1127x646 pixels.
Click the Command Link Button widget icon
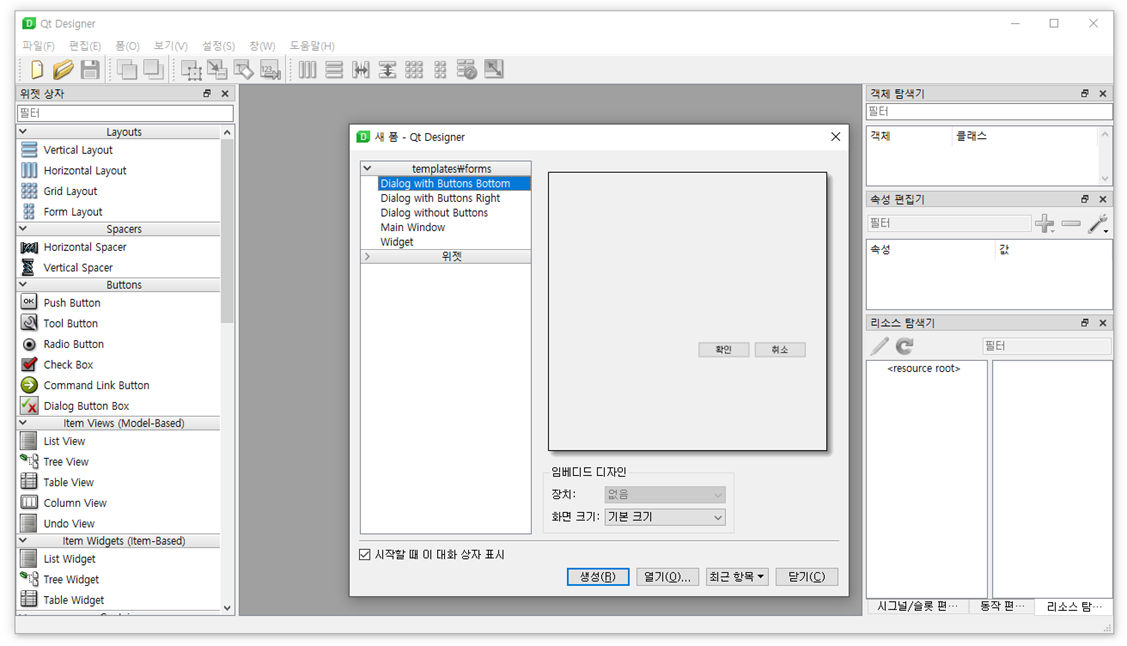pyautogui.click(x=29, y=385)
